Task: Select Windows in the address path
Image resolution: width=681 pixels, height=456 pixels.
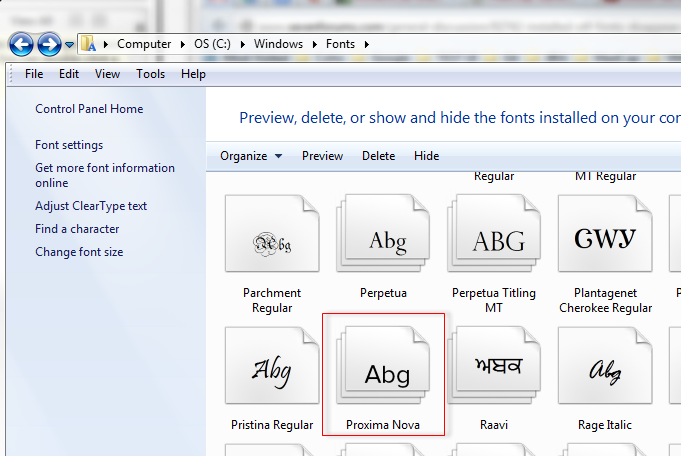Action: [278, 44]
